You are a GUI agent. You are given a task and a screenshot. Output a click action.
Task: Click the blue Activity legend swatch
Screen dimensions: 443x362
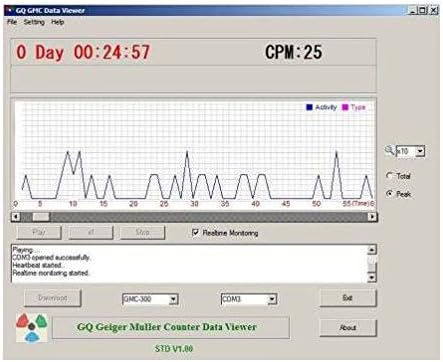pyautogui.click(x=309, y=107)
